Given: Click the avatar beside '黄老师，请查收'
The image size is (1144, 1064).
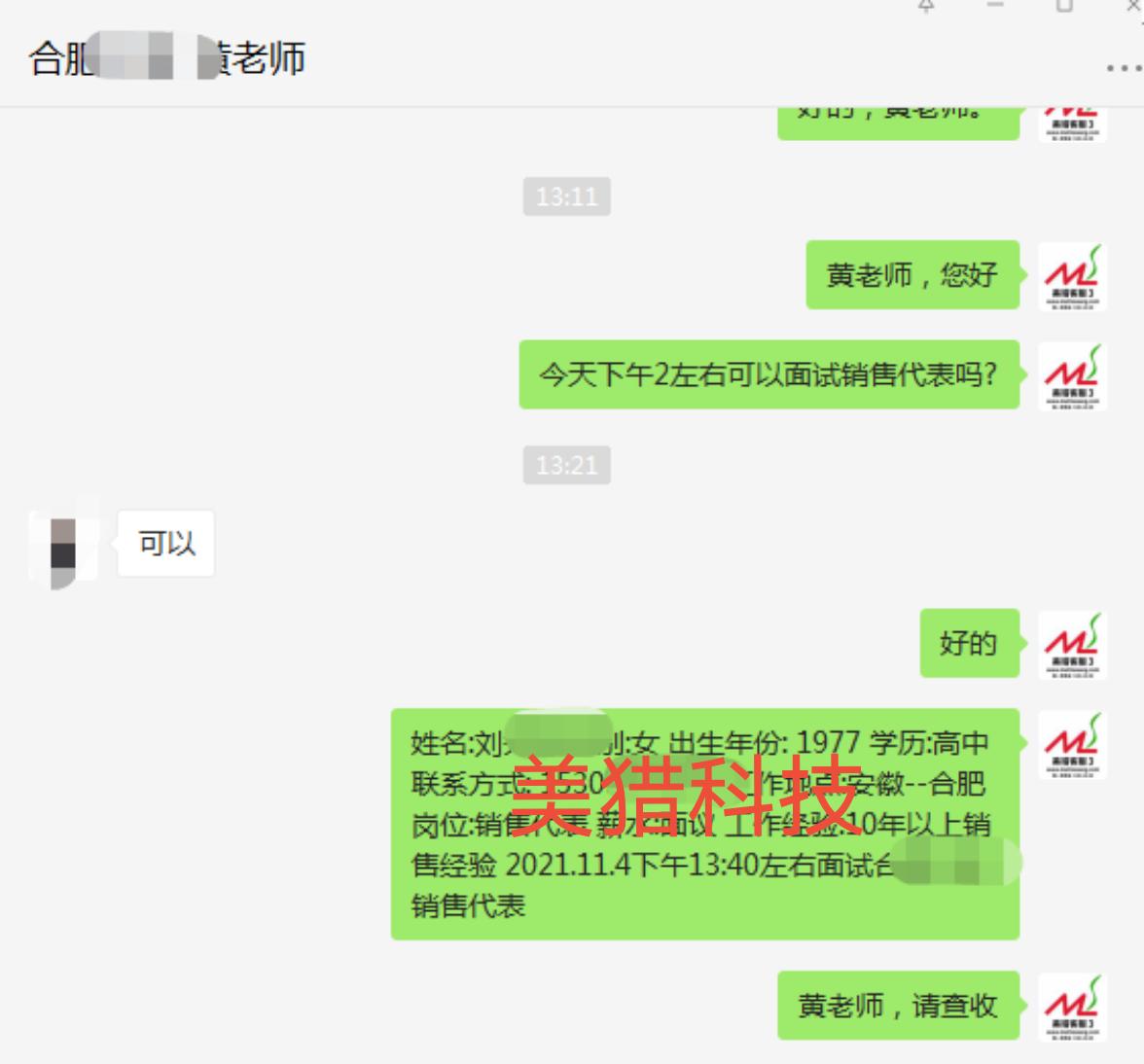Looking at the screenshot, I should 1072,1008.
